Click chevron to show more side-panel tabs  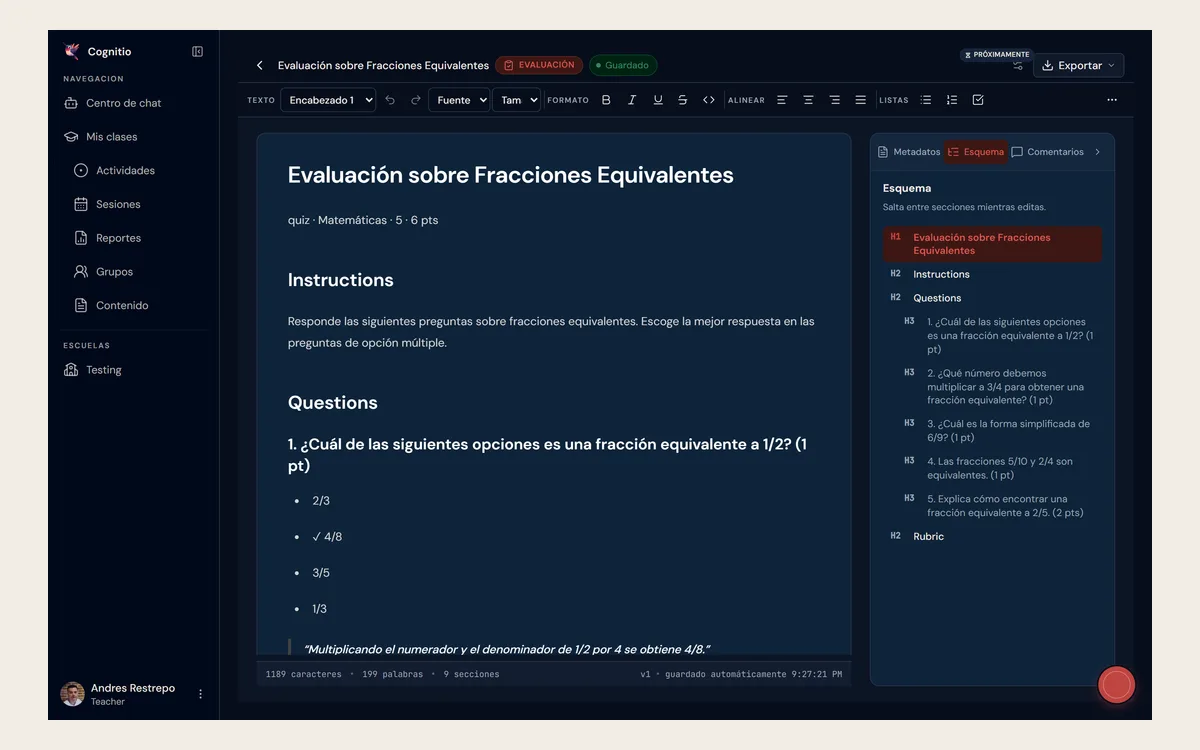click(x=1097, y=152)
